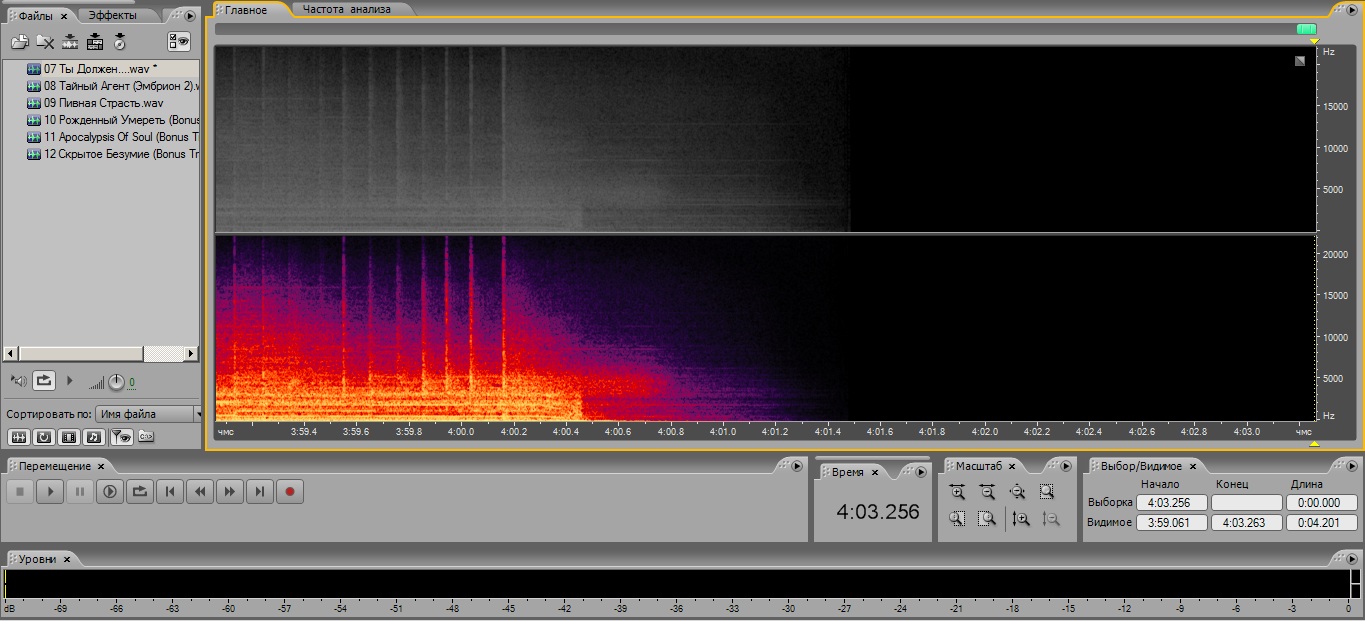
Task: Click Zoom out horizontally icon
Action: tap(987, 492)
